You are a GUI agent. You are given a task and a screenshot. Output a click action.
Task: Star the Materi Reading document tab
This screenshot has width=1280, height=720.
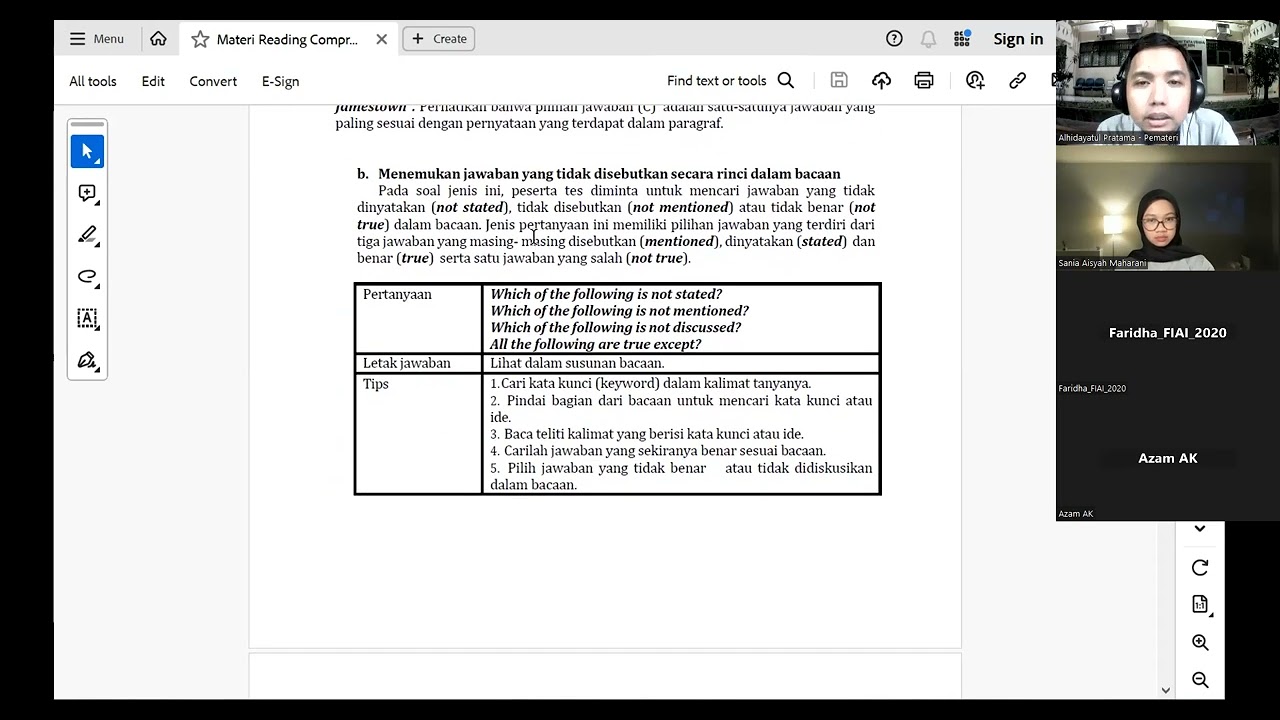click(200, 39)
